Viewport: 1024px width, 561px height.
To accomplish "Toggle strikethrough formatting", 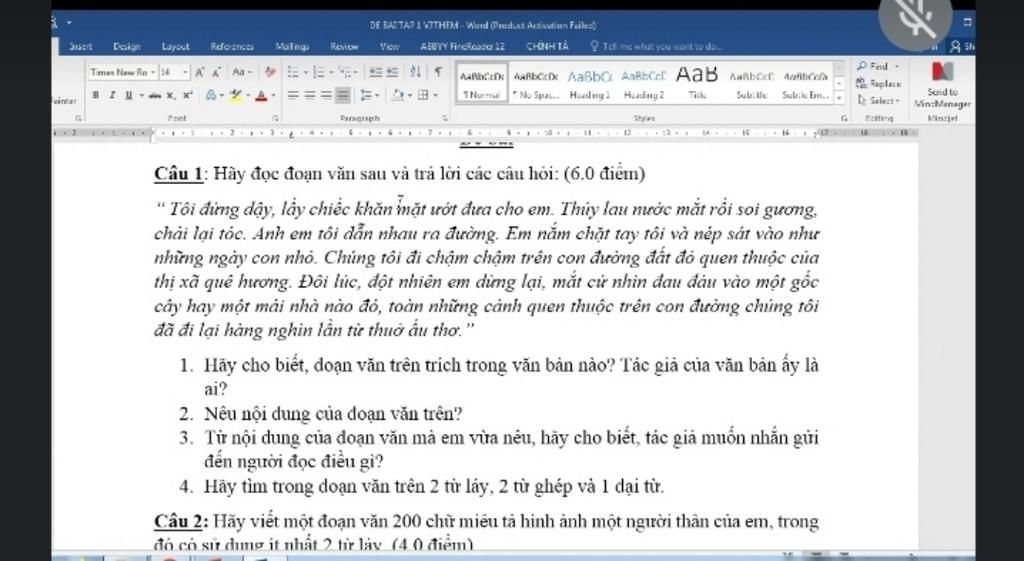I will pos(155,95).
